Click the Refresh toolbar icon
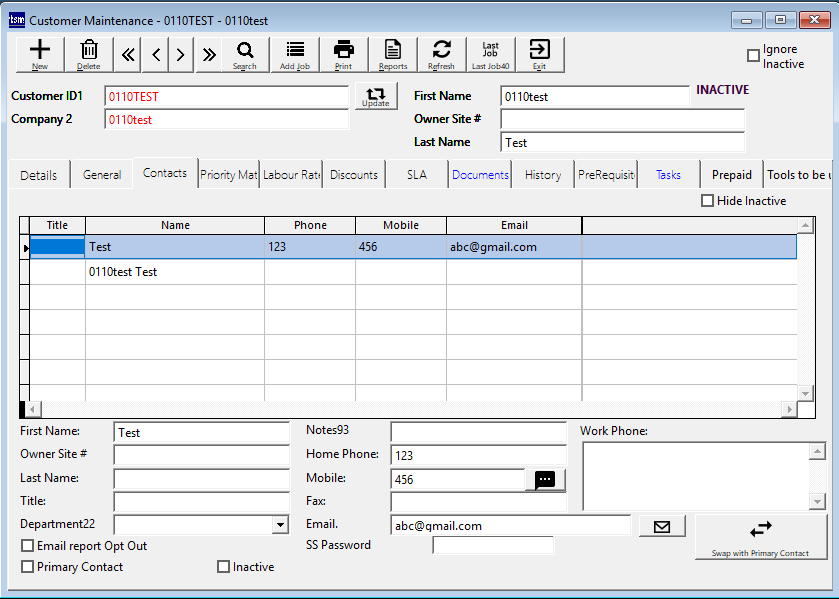The width and height of the screenshot is (839, 599). (441, 54)
